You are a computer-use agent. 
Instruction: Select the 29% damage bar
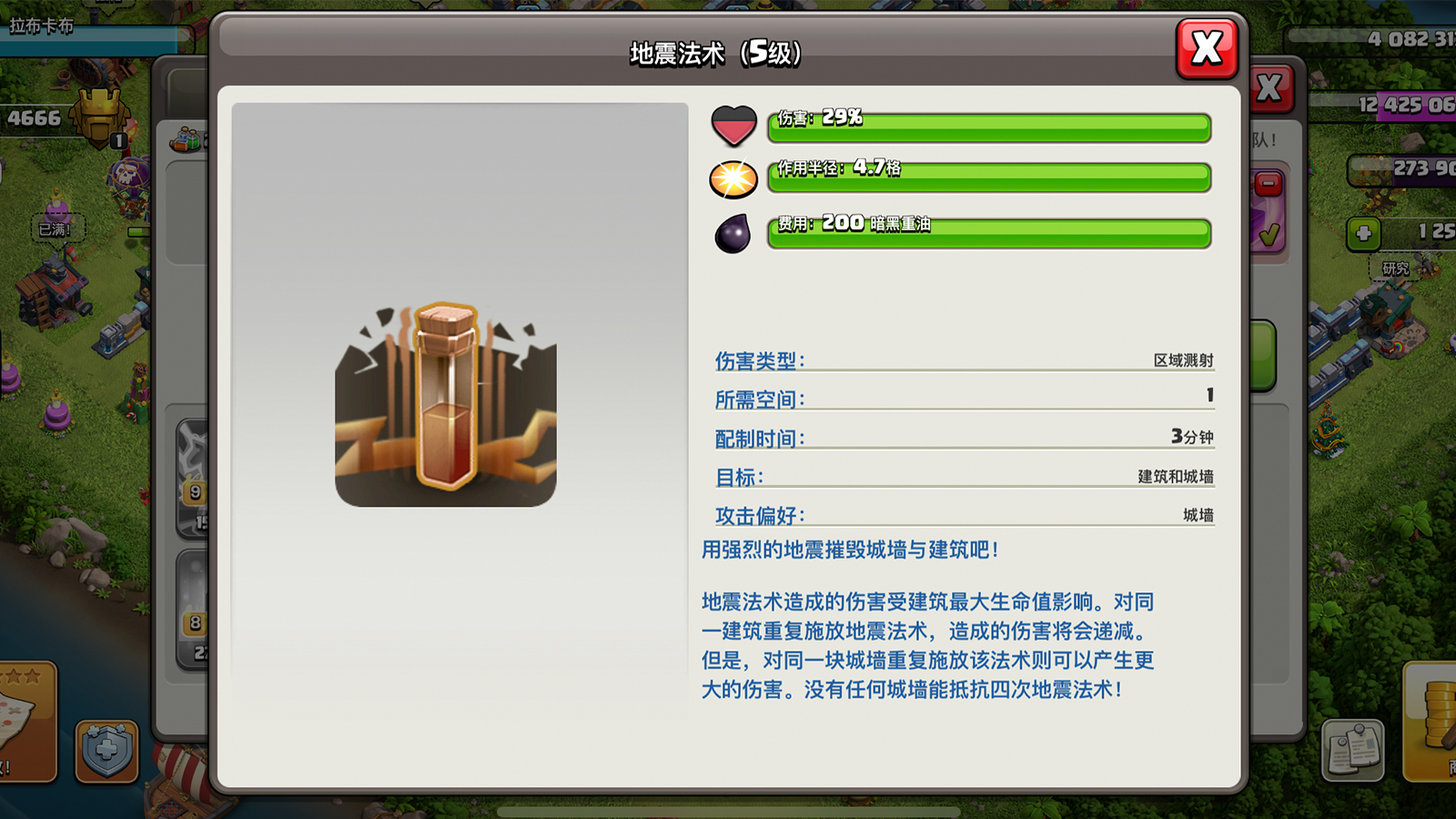tap(989, 127)
